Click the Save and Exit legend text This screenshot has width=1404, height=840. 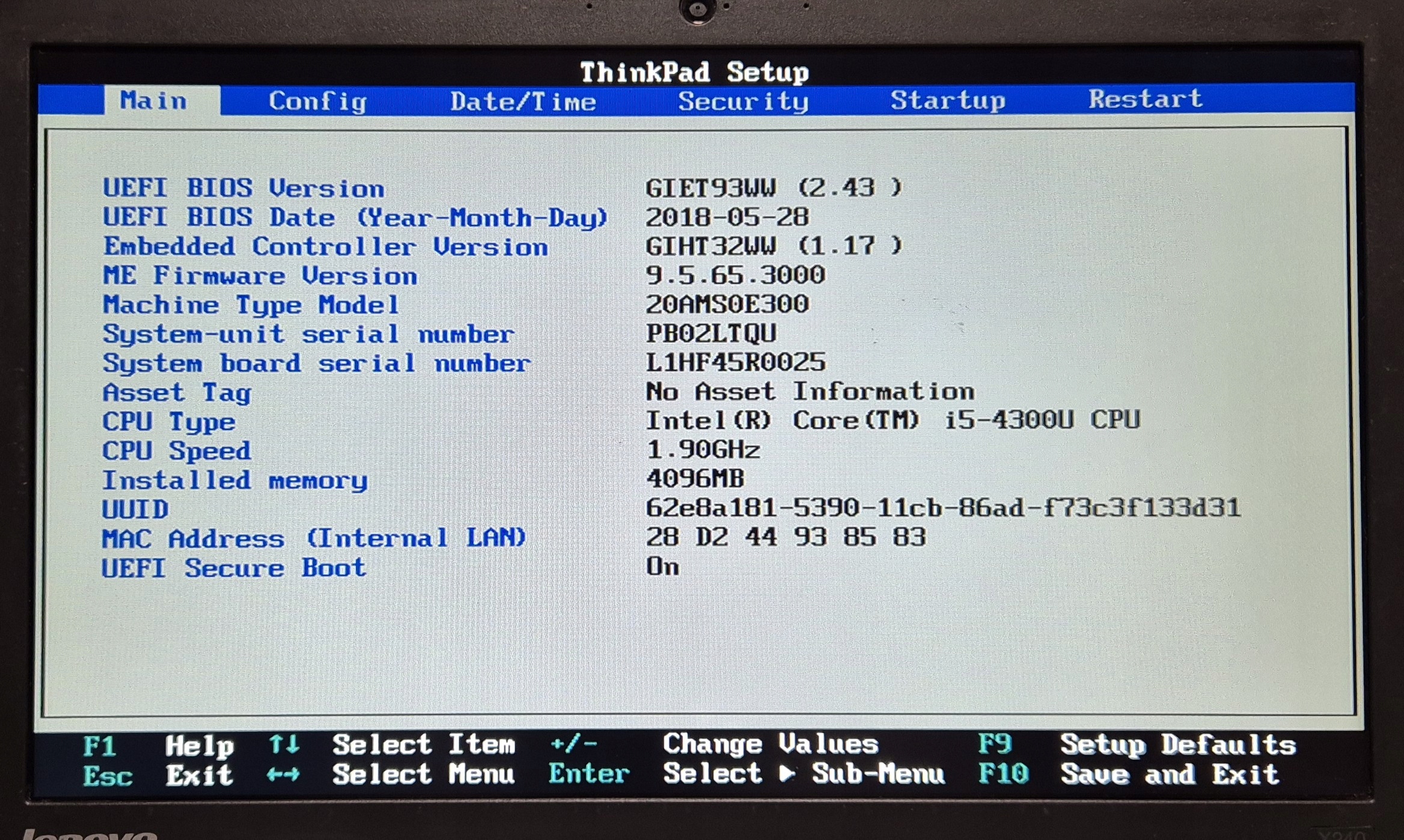click(x=1170, y=774)
